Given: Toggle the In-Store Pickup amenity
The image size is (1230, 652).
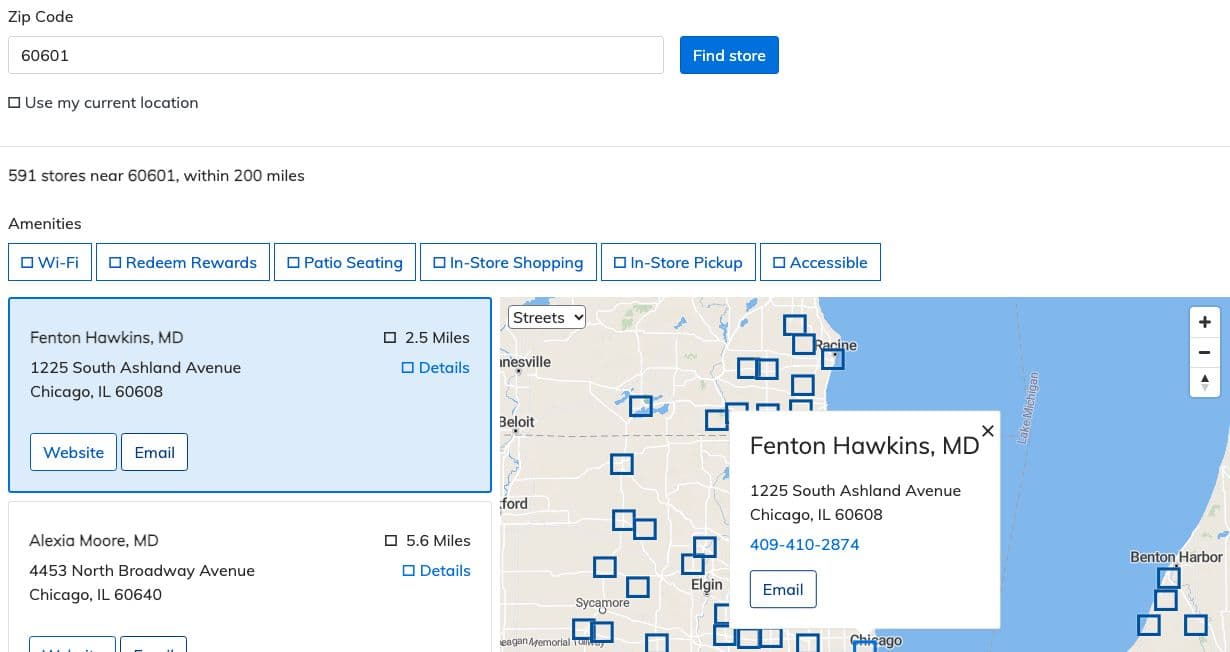Looking at the screenshot, I should 678,262.
